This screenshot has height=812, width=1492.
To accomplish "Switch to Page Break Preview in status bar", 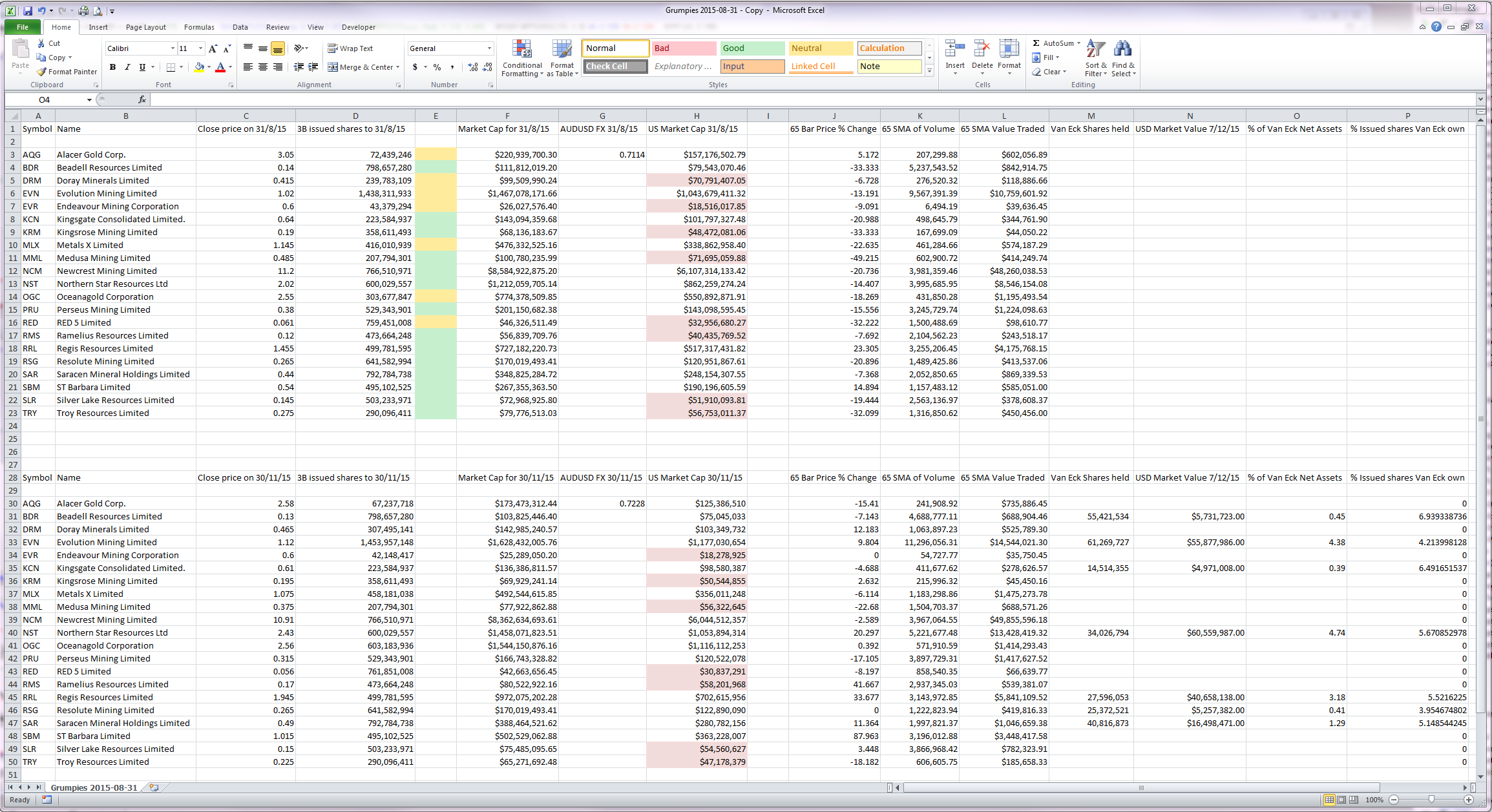I will coord(1354,800).
